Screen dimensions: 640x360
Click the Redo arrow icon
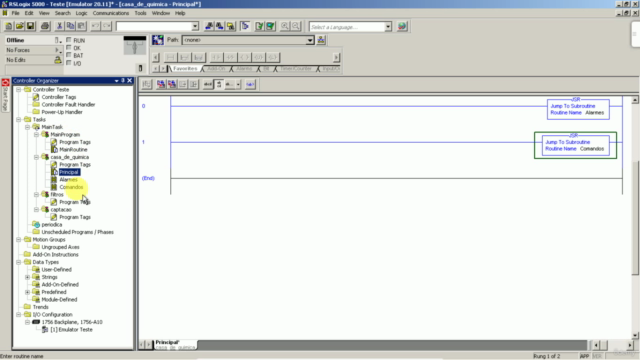tap(106, 26)
